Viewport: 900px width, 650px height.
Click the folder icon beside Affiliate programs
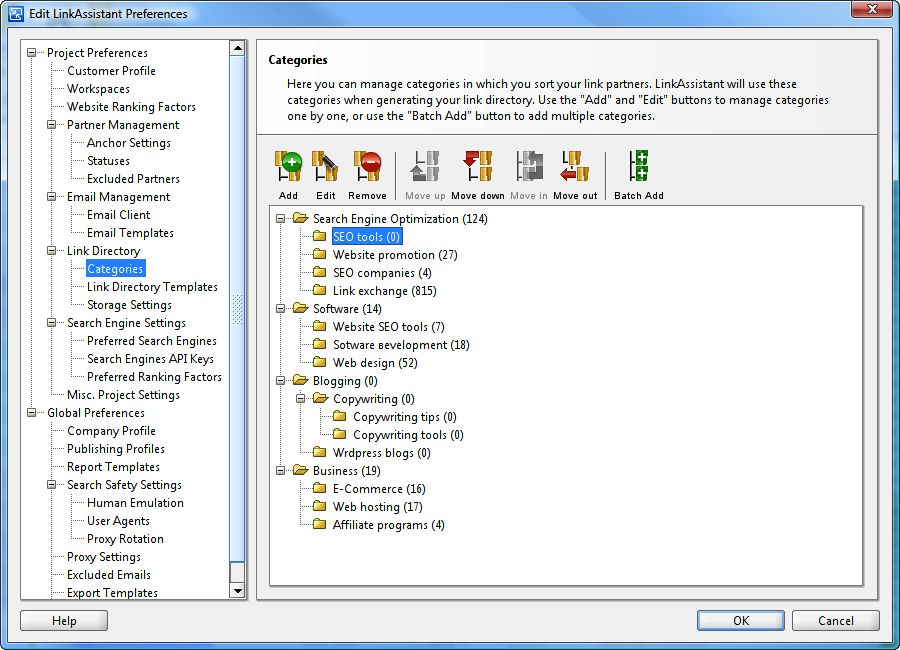coord(320,524)
